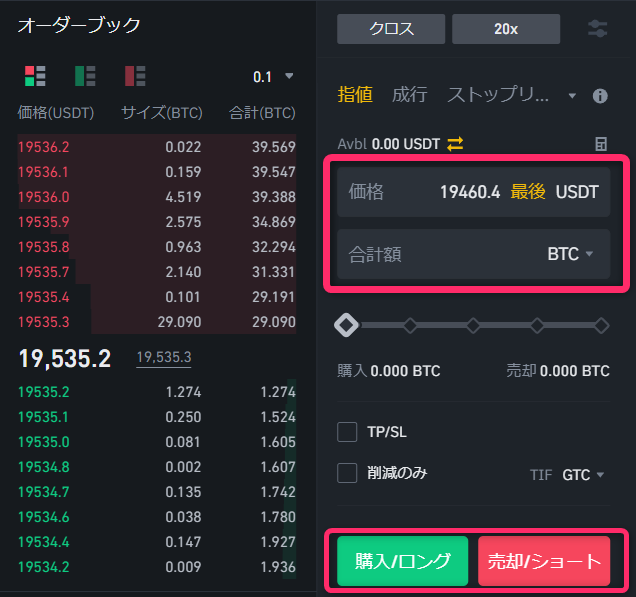Click the USDT transfer arrows icon
Image resolution: width=636 pixels, height=597 pixels.
455,144
